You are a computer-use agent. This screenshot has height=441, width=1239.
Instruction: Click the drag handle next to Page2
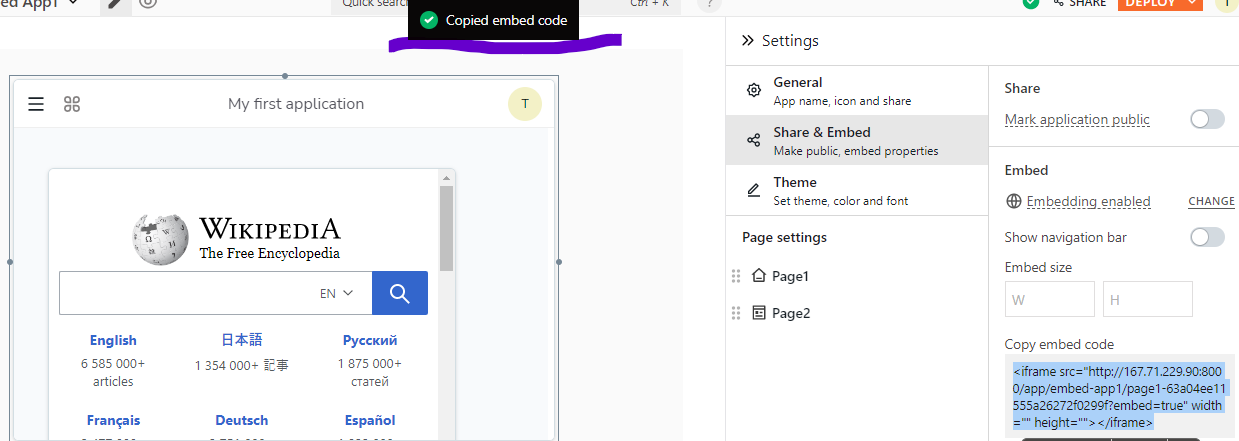point(736,313)
